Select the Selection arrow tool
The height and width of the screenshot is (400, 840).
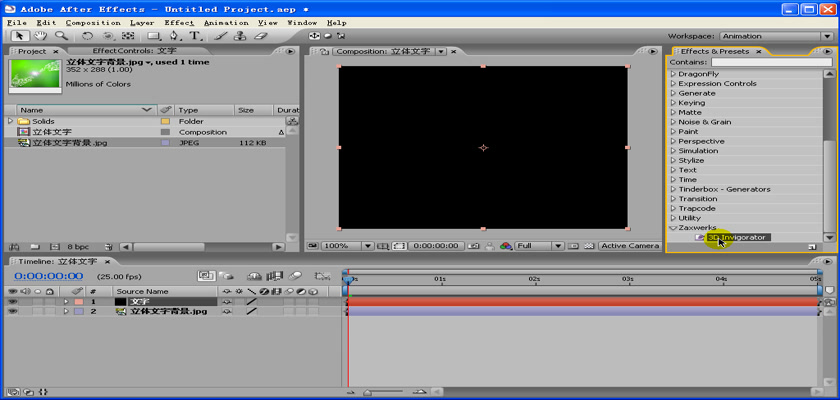click(x=20, y=36)
